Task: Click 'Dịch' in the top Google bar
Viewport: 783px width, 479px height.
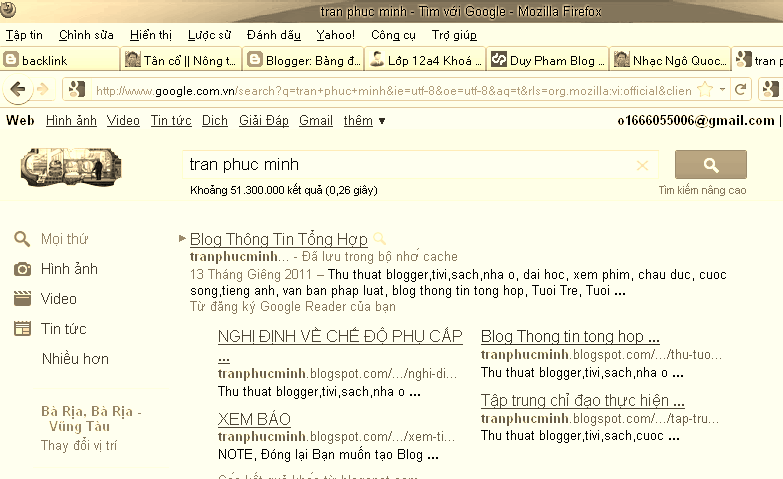Action: [x=215, y=120]
